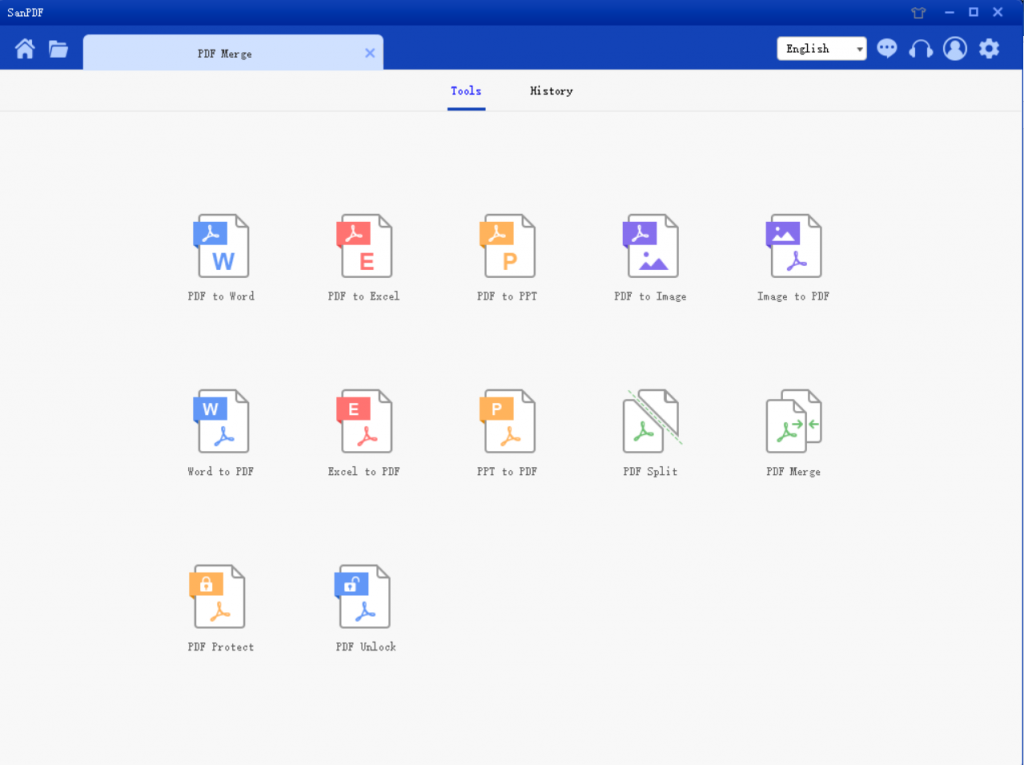Image resolution: width=1024 pixels, height=765 pixels.
Task: Open the settings gear
Action: pos(989,48)
